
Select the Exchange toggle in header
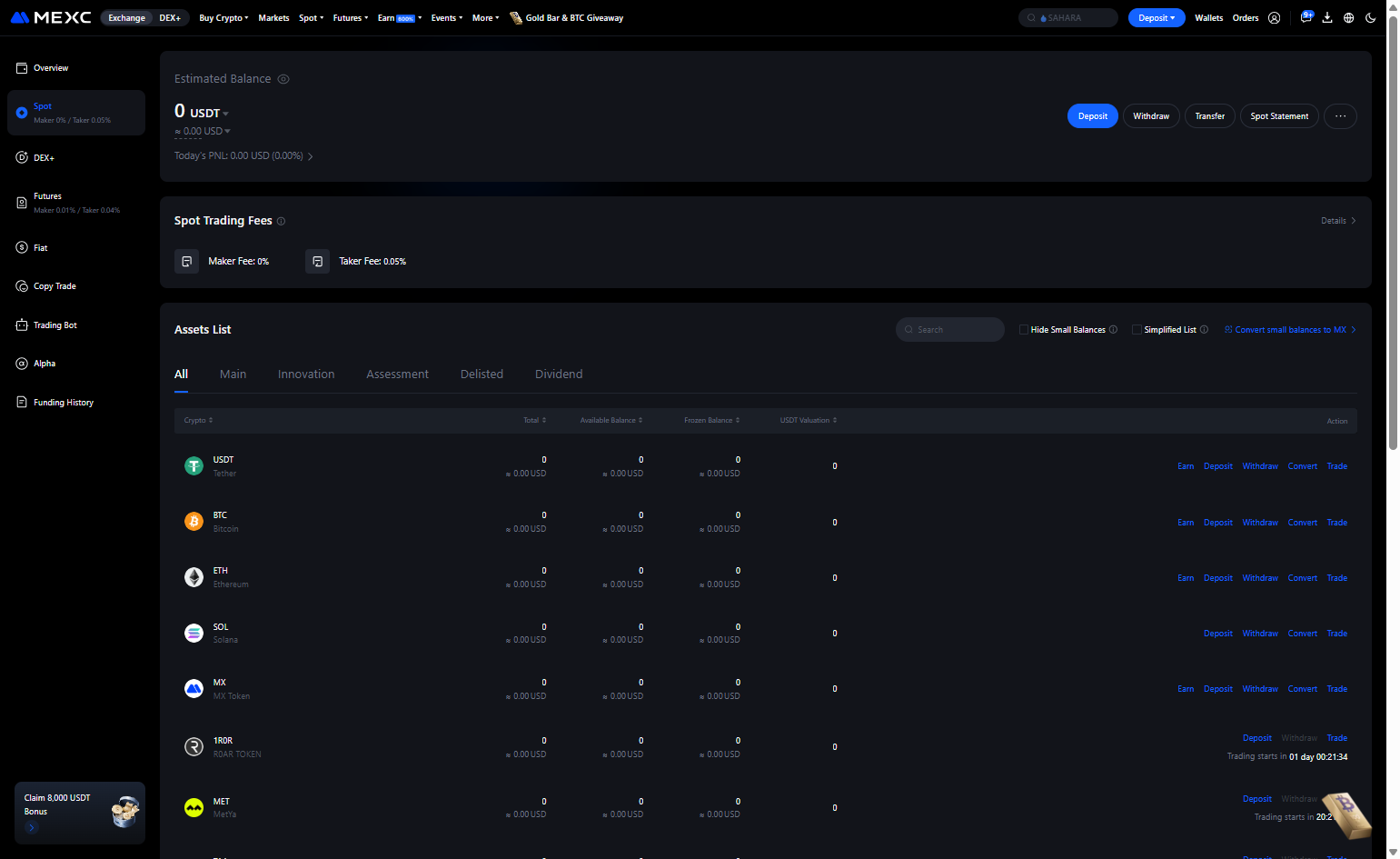126,18
